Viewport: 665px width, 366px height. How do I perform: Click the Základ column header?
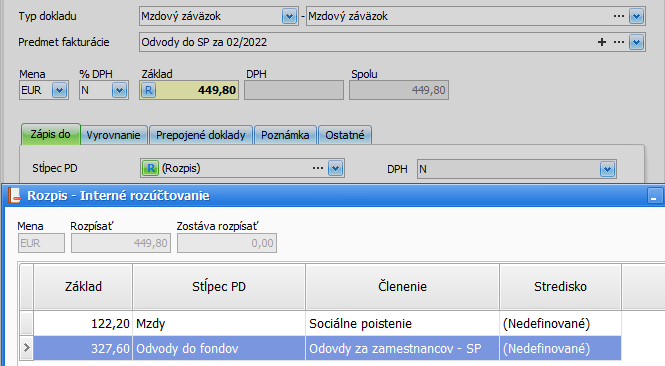point(83,286)
